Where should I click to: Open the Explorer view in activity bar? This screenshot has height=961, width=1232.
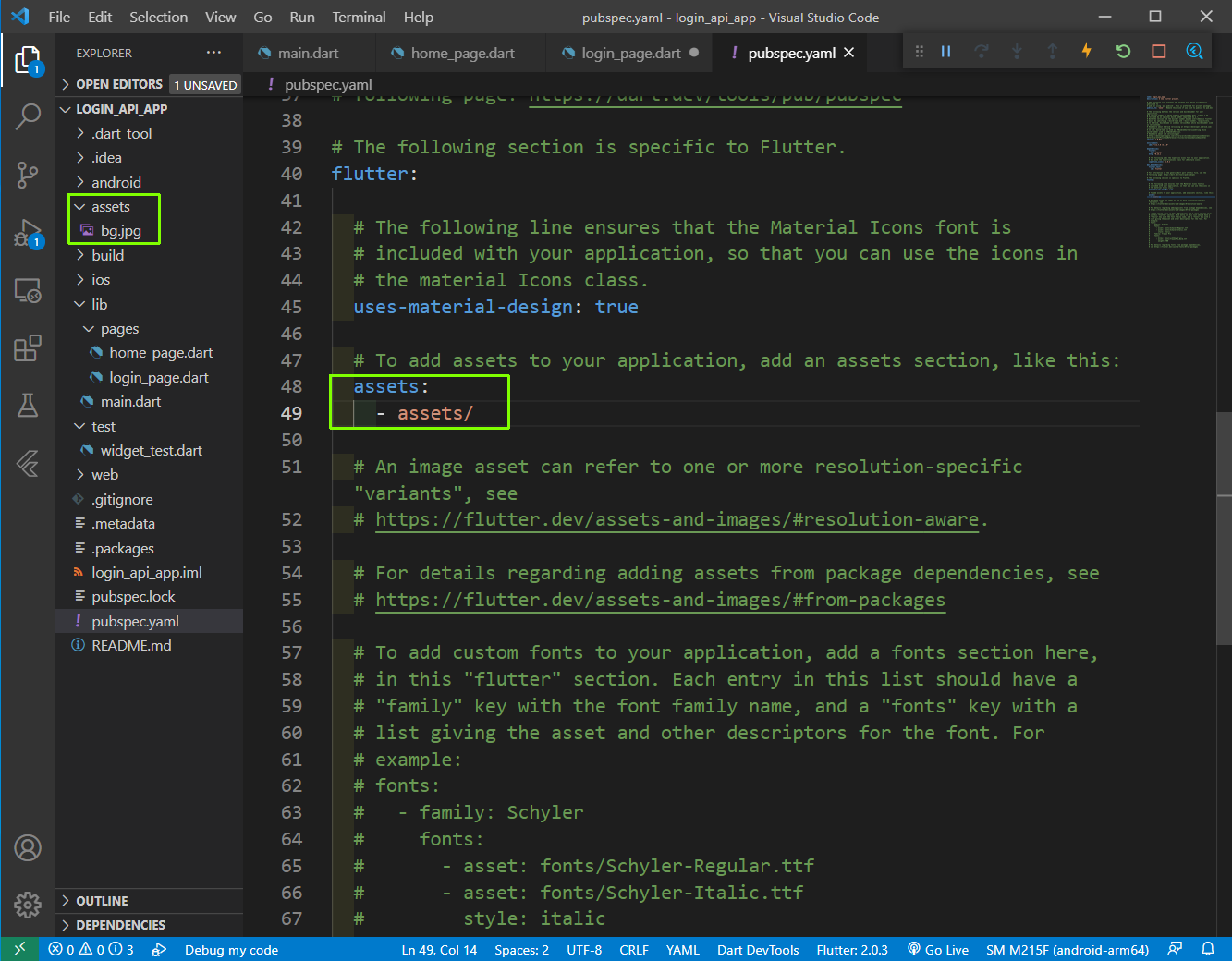click(28, 60)
